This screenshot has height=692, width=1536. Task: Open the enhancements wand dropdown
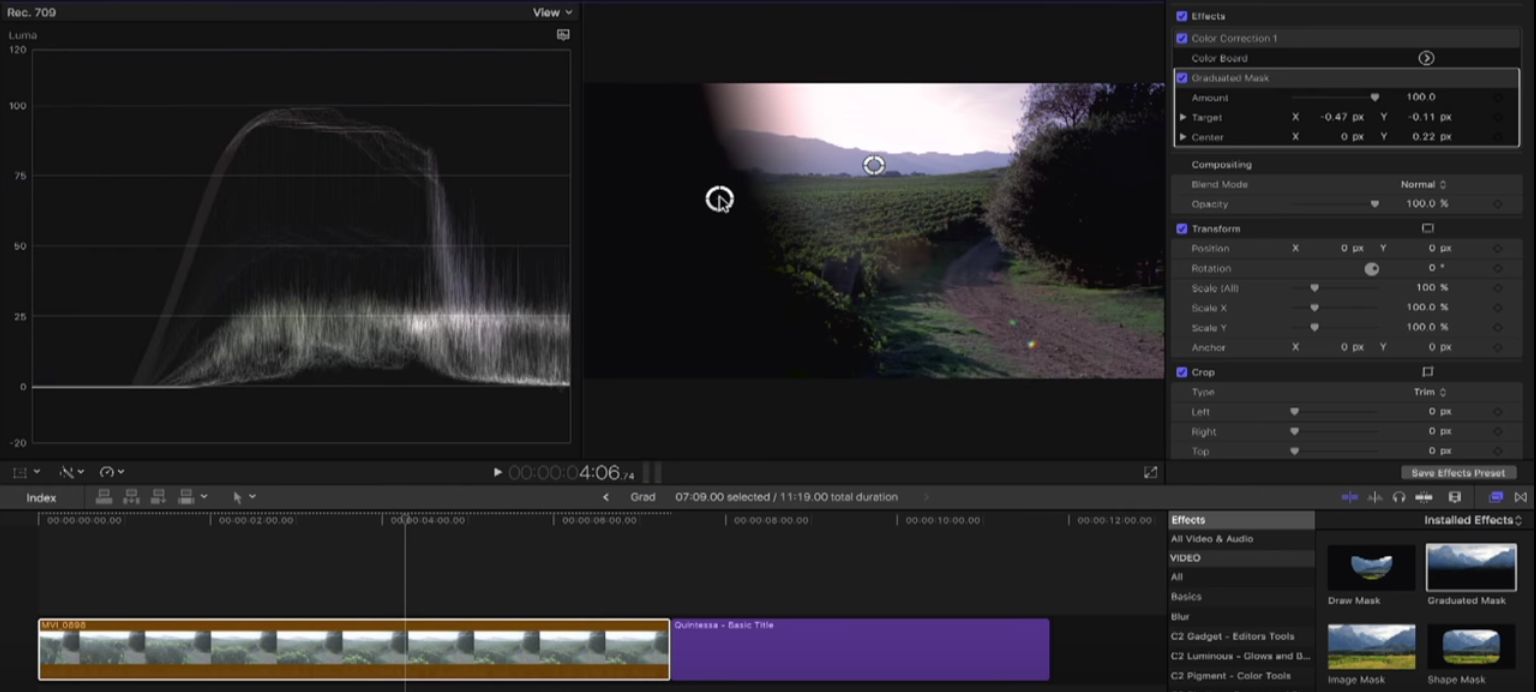coord(72,472)
